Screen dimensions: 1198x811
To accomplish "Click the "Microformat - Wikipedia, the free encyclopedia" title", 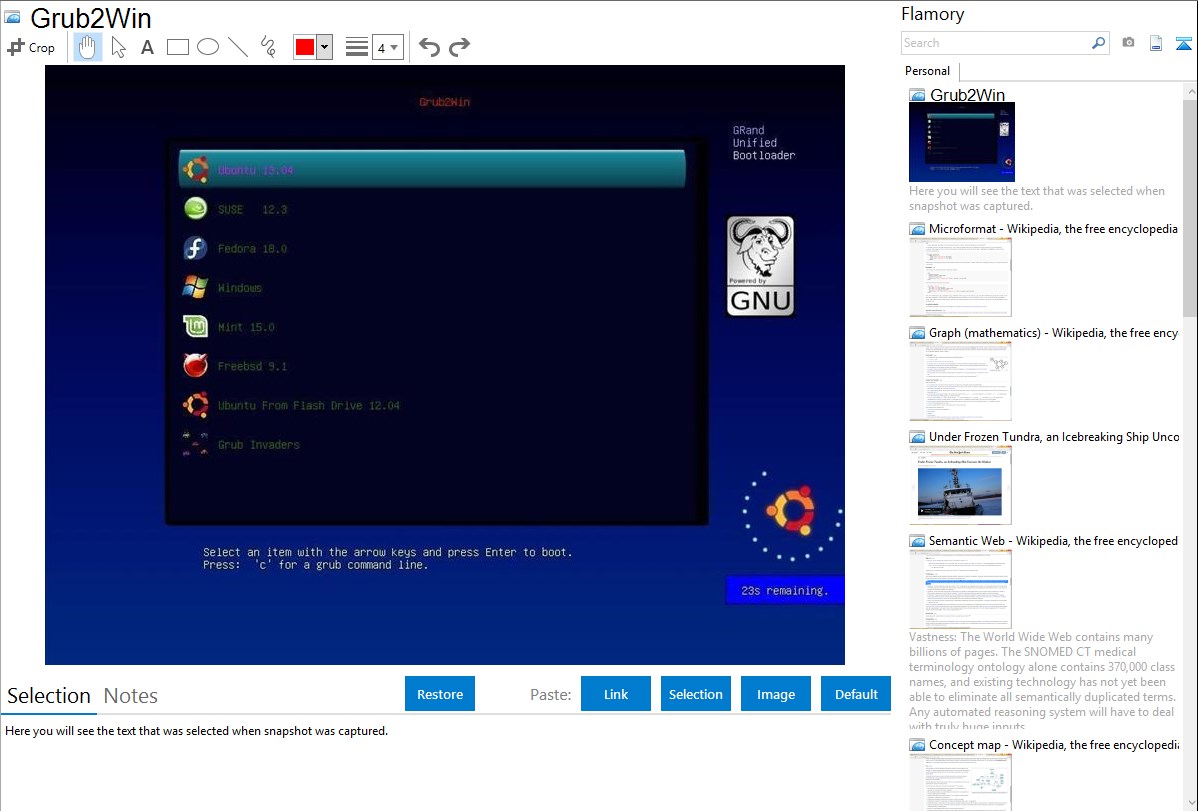I will [x=1053, y=229].
